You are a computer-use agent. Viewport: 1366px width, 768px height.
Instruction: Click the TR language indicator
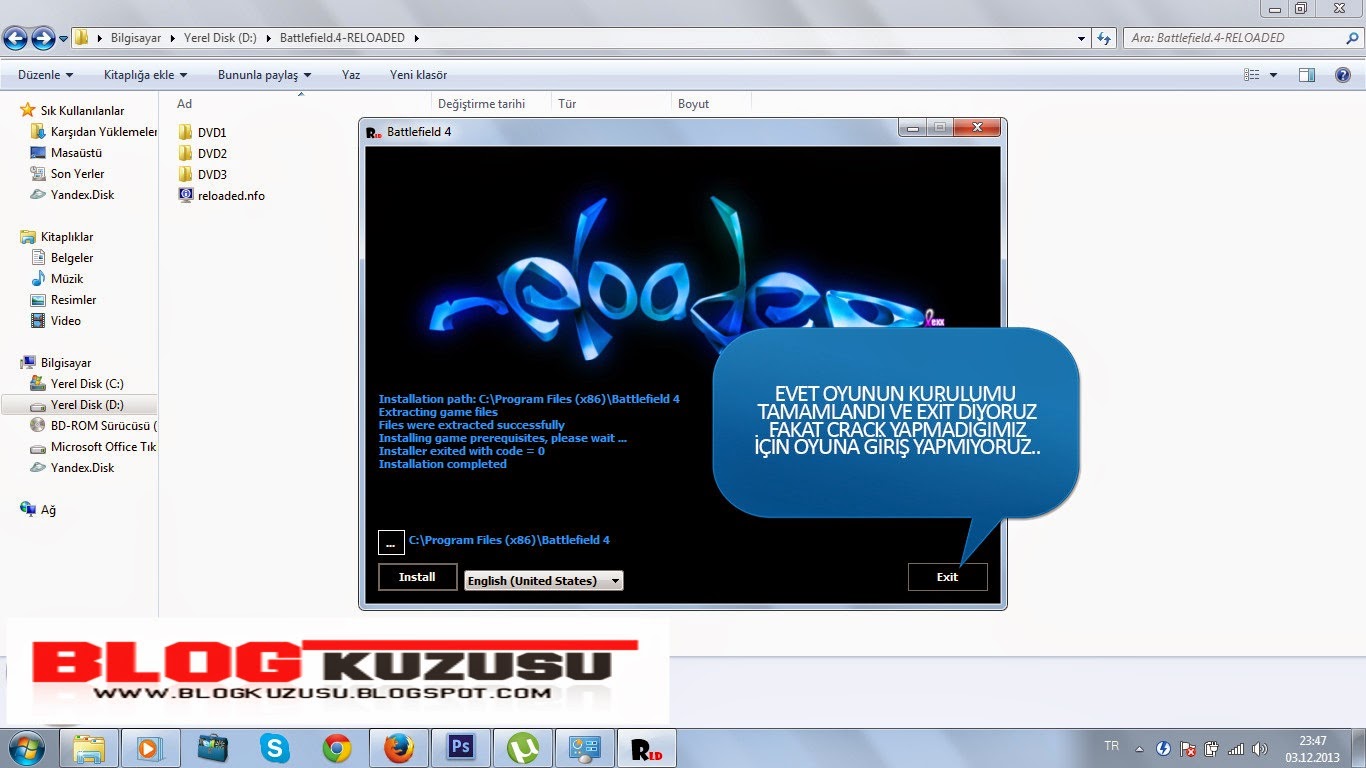coord(1111,747)
